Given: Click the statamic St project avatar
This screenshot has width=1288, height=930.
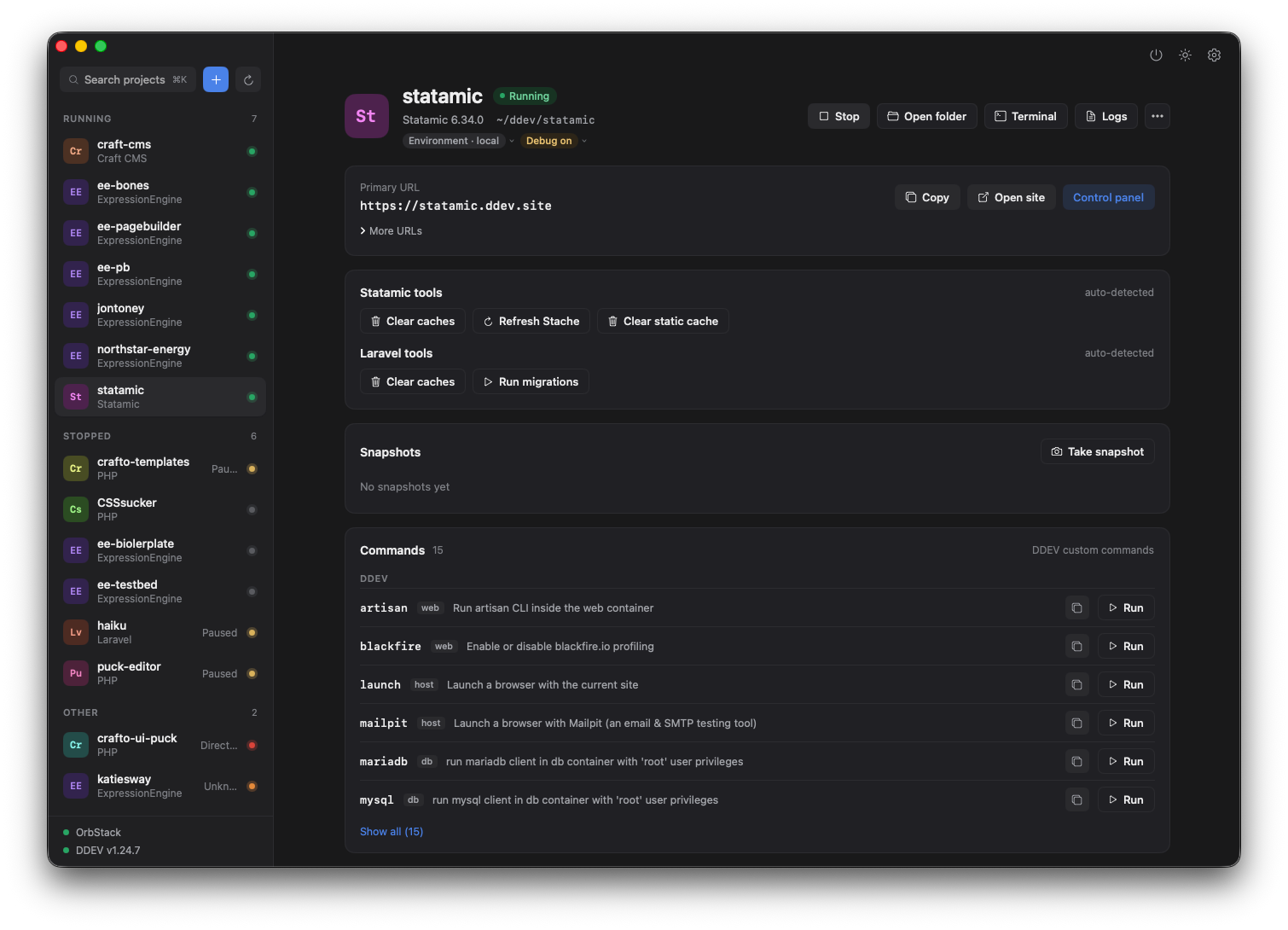Looking at the screenshot, I should coord(367,116).
